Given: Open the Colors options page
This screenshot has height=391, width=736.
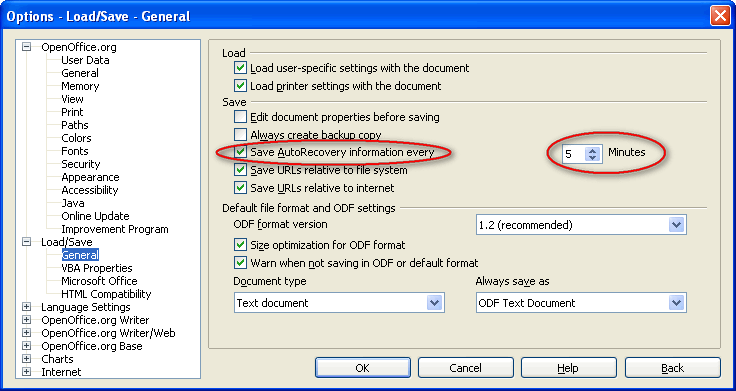Looking at the screenshot, I should (x=76, y=138).
